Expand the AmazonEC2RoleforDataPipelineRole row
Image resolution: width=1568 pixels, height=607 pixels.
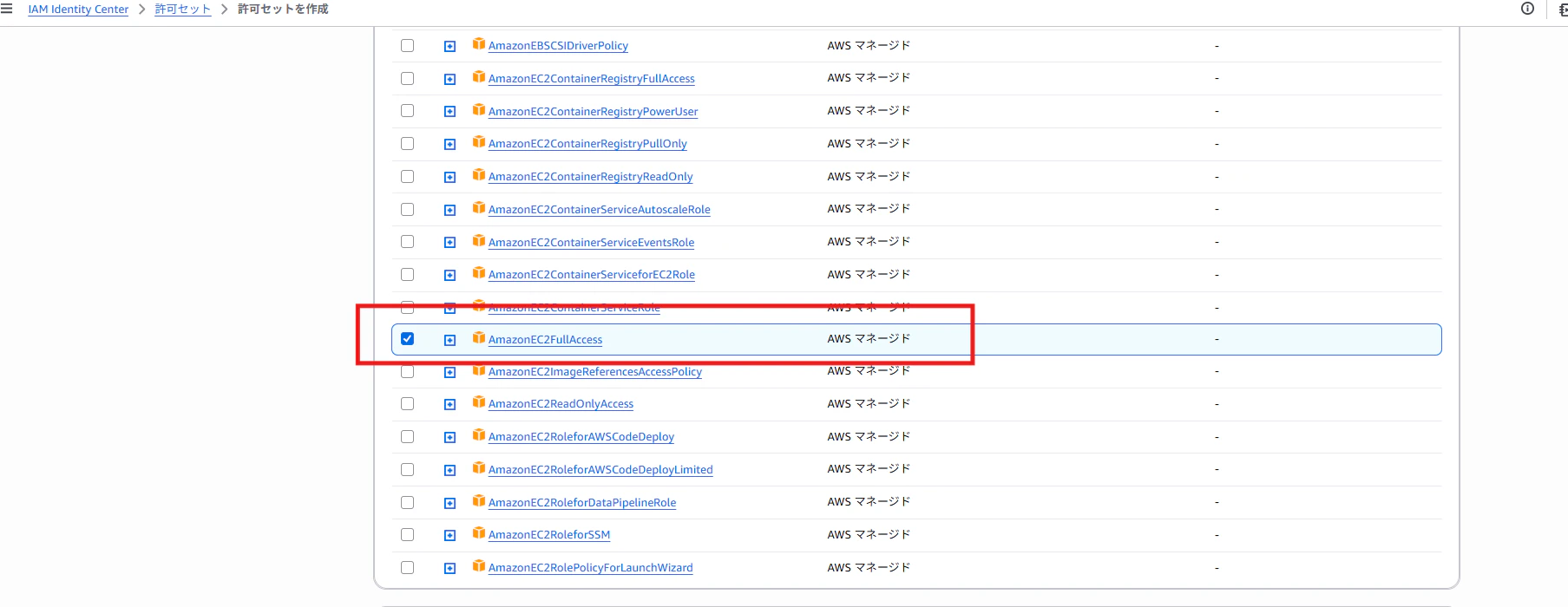[x=449, y=503]
